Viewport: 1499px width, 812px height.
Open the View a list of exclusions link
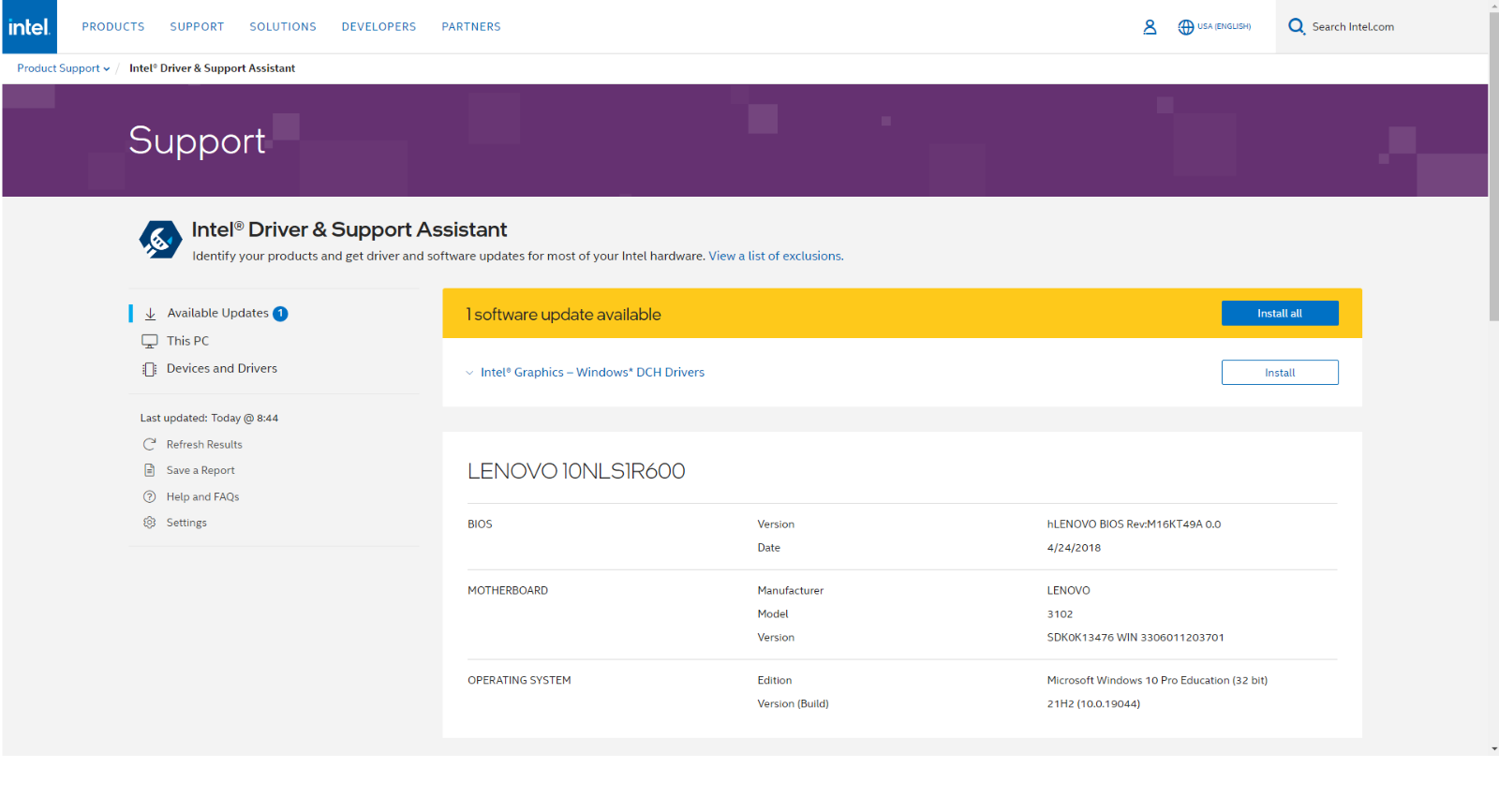(775, 256)
